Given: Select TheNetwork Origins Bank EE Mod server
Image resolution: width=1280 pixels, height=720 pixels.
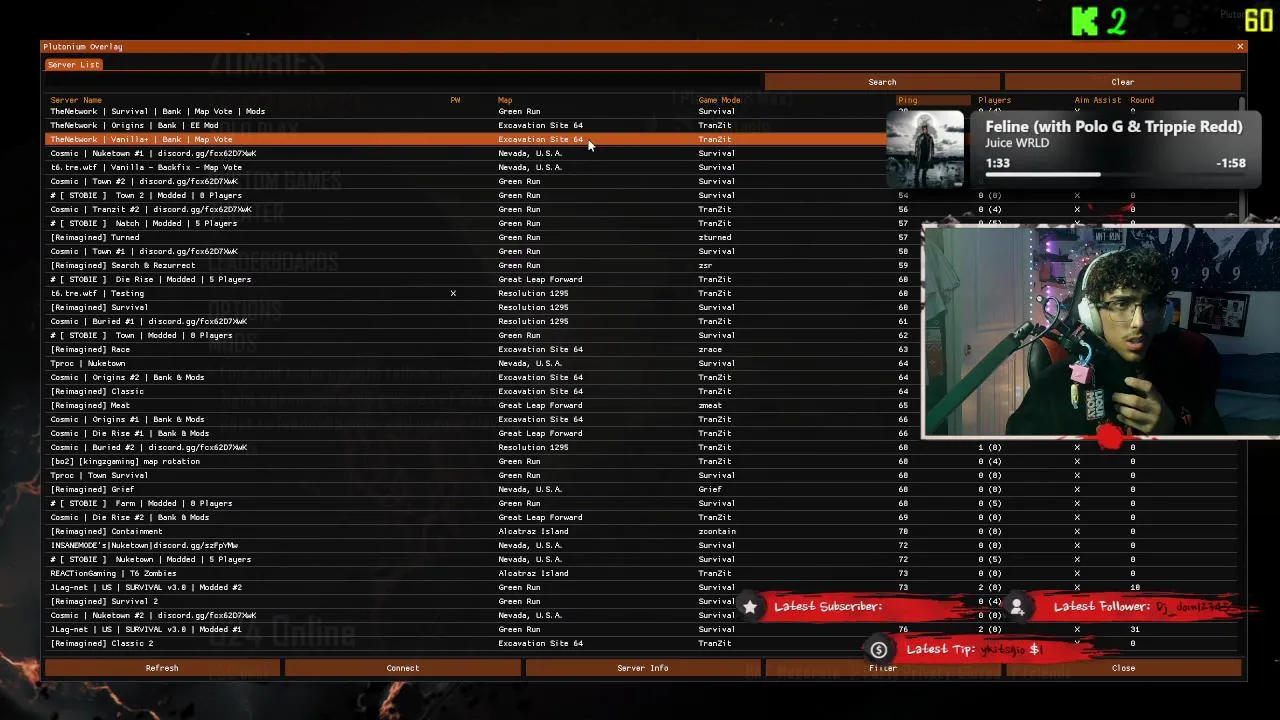Looking at the screenshot, I should point(641,125).
